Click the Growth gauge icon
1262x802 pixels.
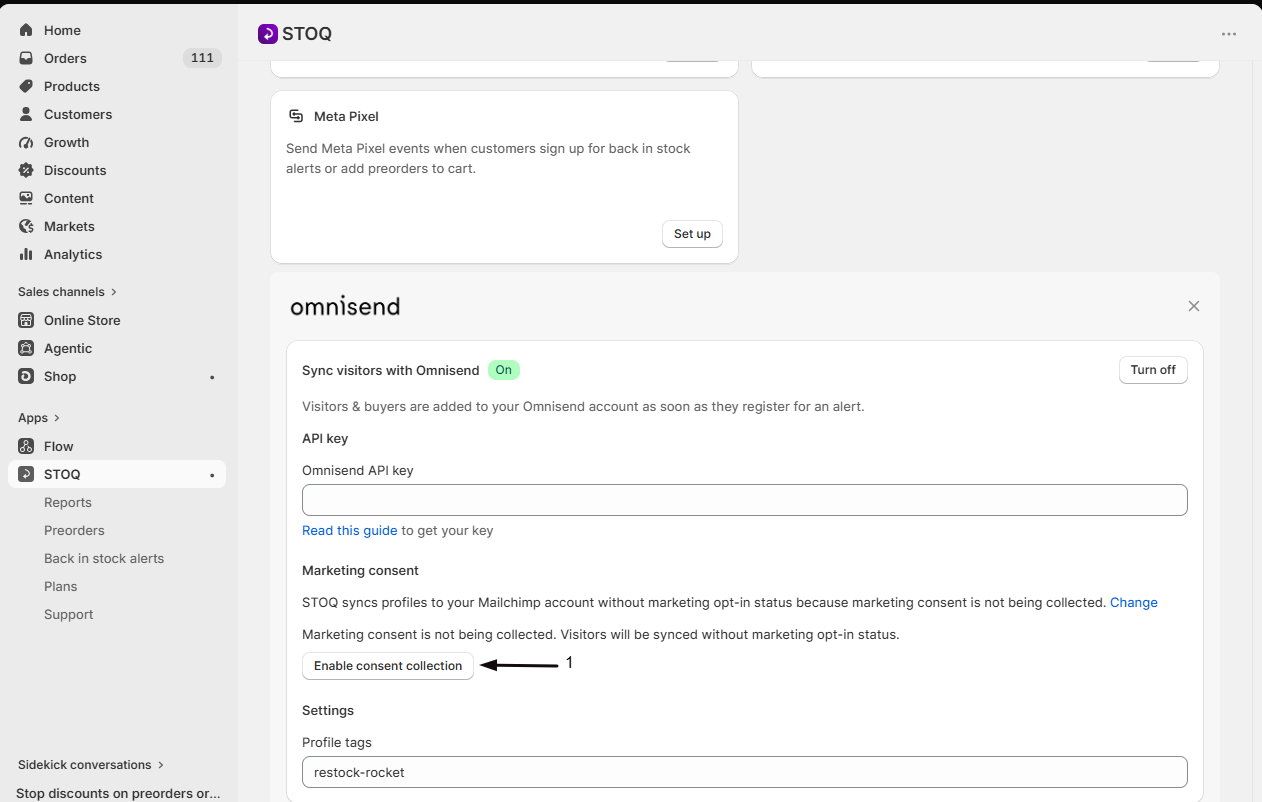pyautogui.click(x=26, y=142)
